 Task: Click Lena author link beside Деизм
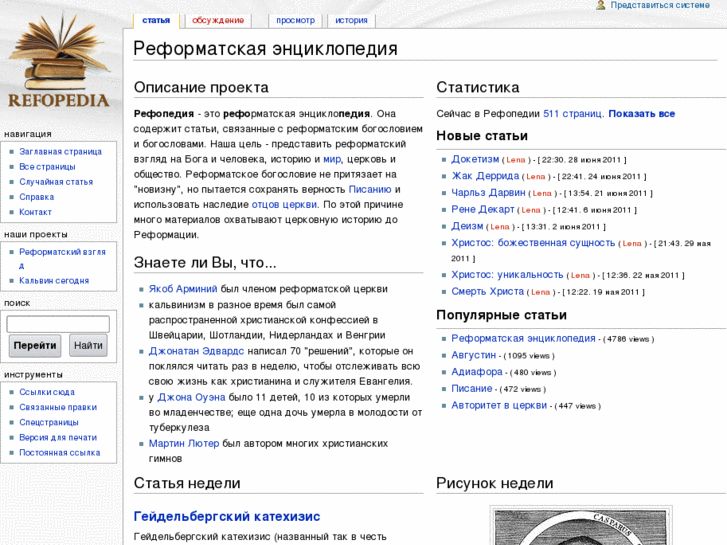click(500, 227)
